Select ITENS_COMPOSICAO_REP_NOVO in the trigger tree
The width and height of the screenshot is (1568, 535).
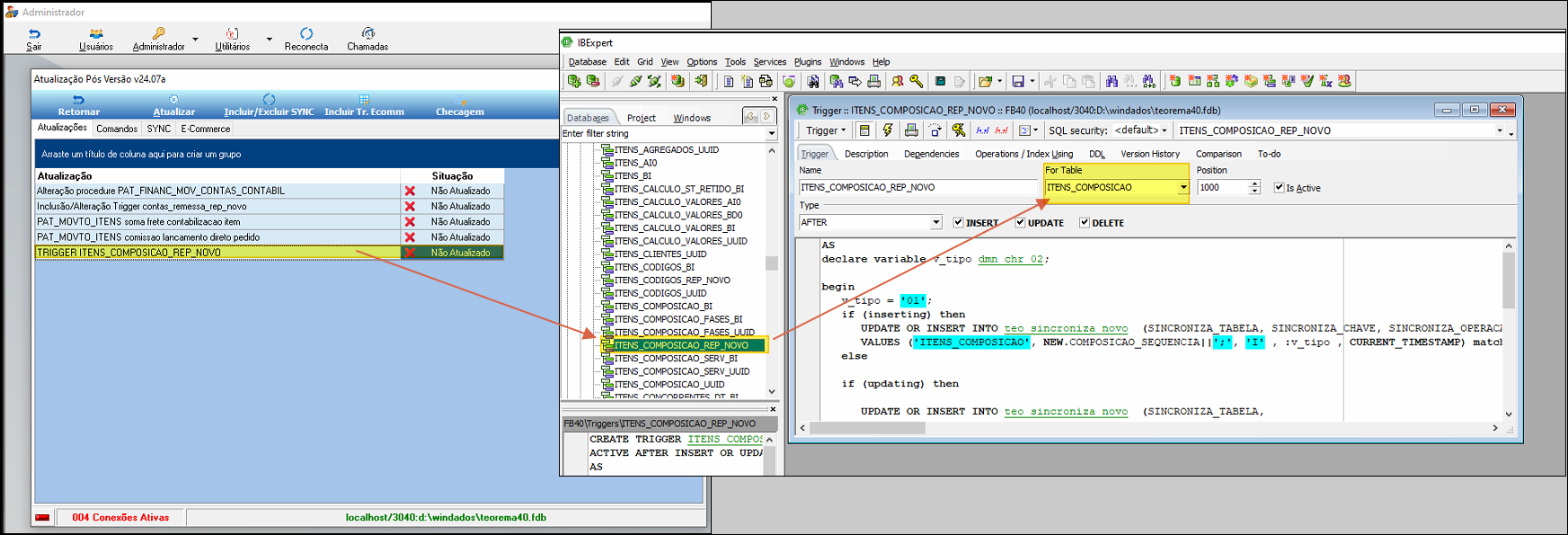pyautogui.click(x=682, y=345)
